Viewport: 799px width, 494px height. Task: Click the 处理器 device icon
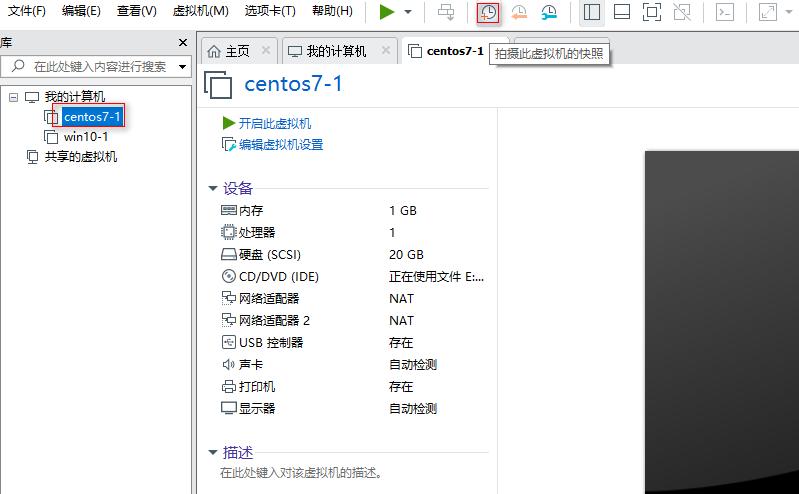[228, 232]
